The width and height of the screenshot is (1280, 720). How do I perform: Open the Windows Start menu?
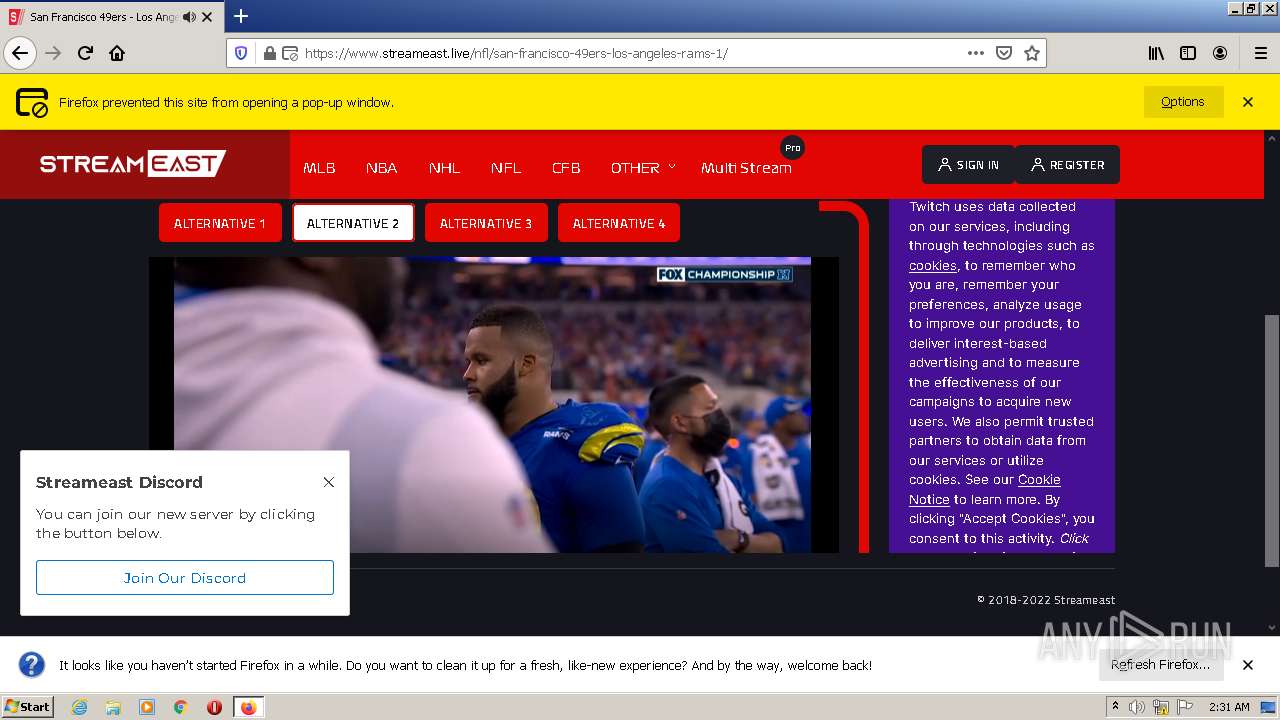coord(28,706)
